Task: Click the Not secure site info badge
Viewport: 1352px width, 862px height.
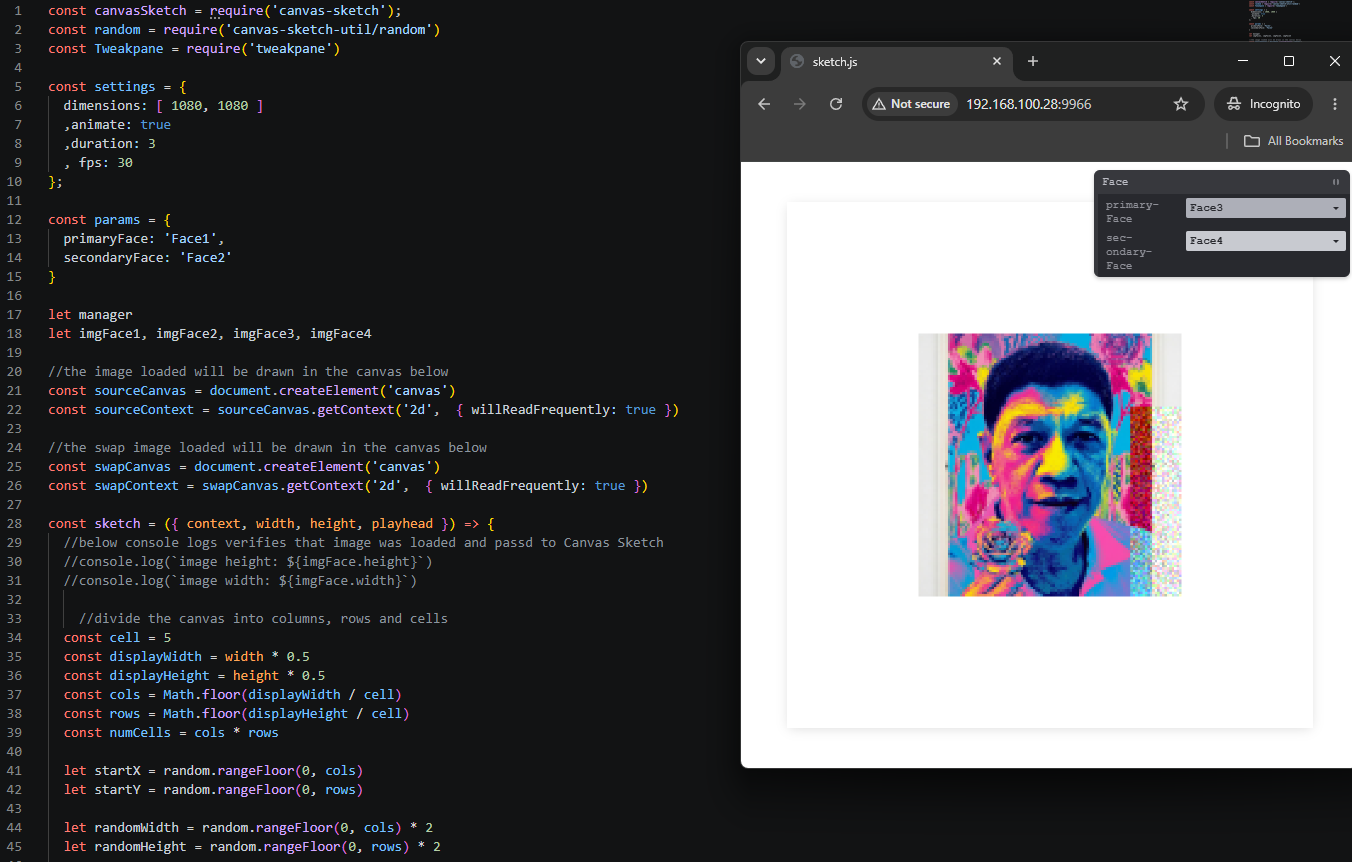Action: 911,104
